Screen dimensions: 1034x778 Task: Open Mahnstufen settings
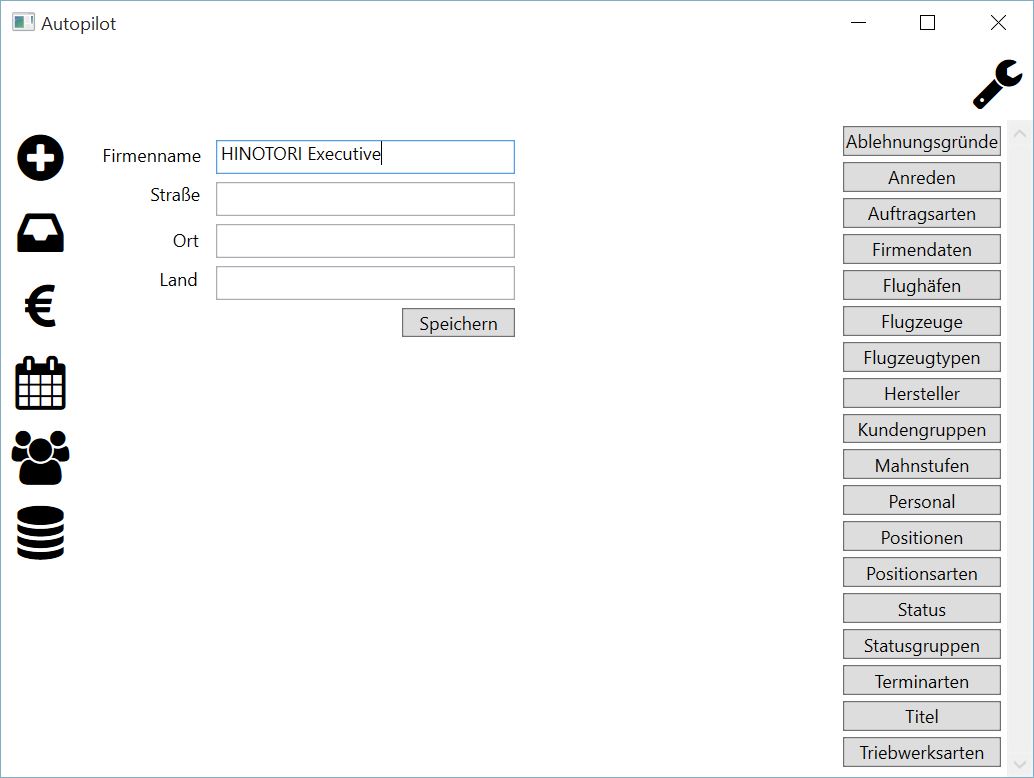pyautogui.click(x=922, y=465)
